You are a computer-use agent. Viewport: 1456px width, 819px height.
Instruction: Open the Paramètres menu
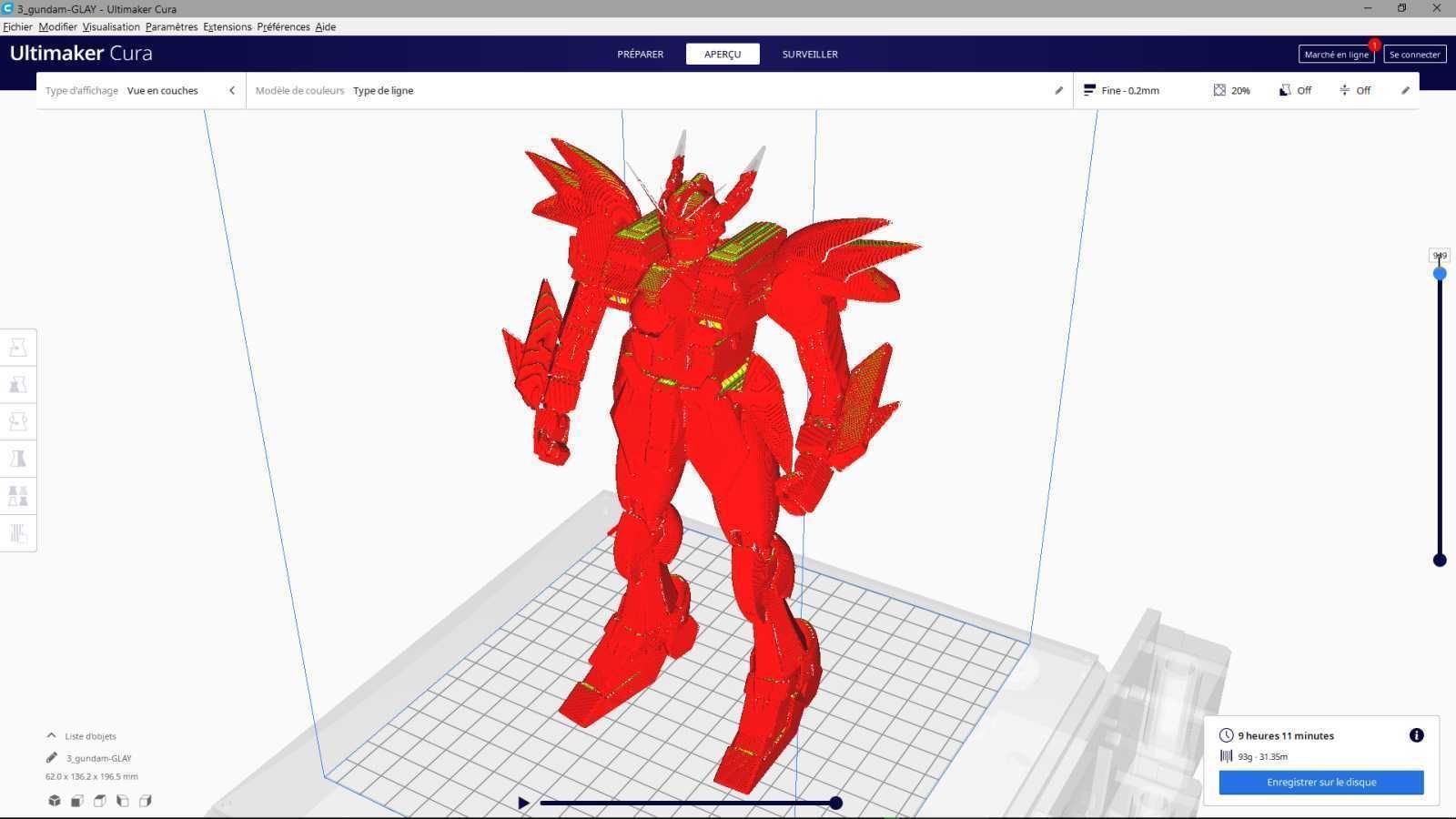171,26
